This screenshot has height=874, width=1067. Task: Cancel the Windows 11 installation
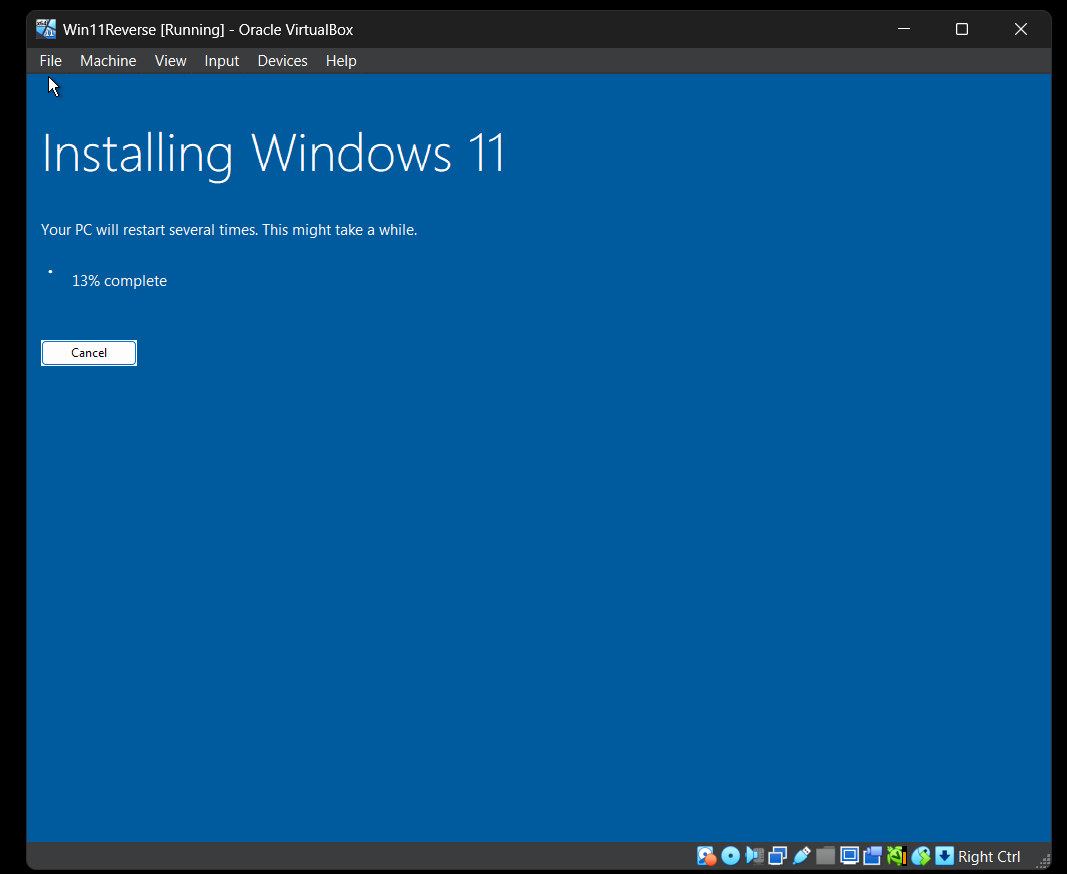coord(88,352)
